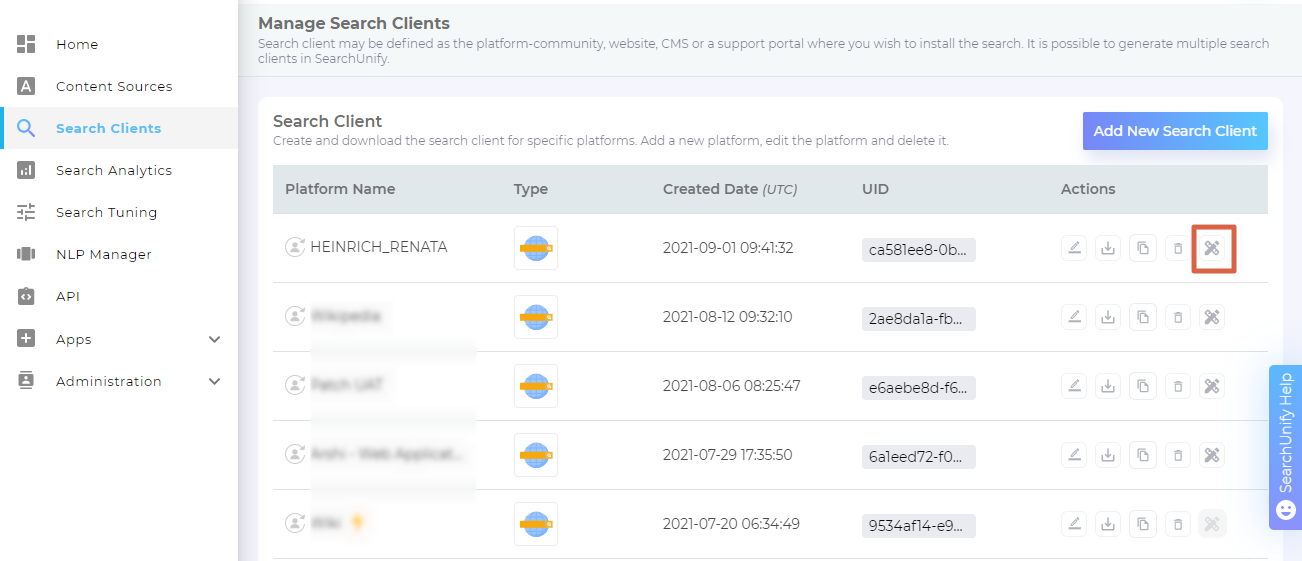
Task: Expand the Apps menu chevron
Action: (x=214, y=340)
